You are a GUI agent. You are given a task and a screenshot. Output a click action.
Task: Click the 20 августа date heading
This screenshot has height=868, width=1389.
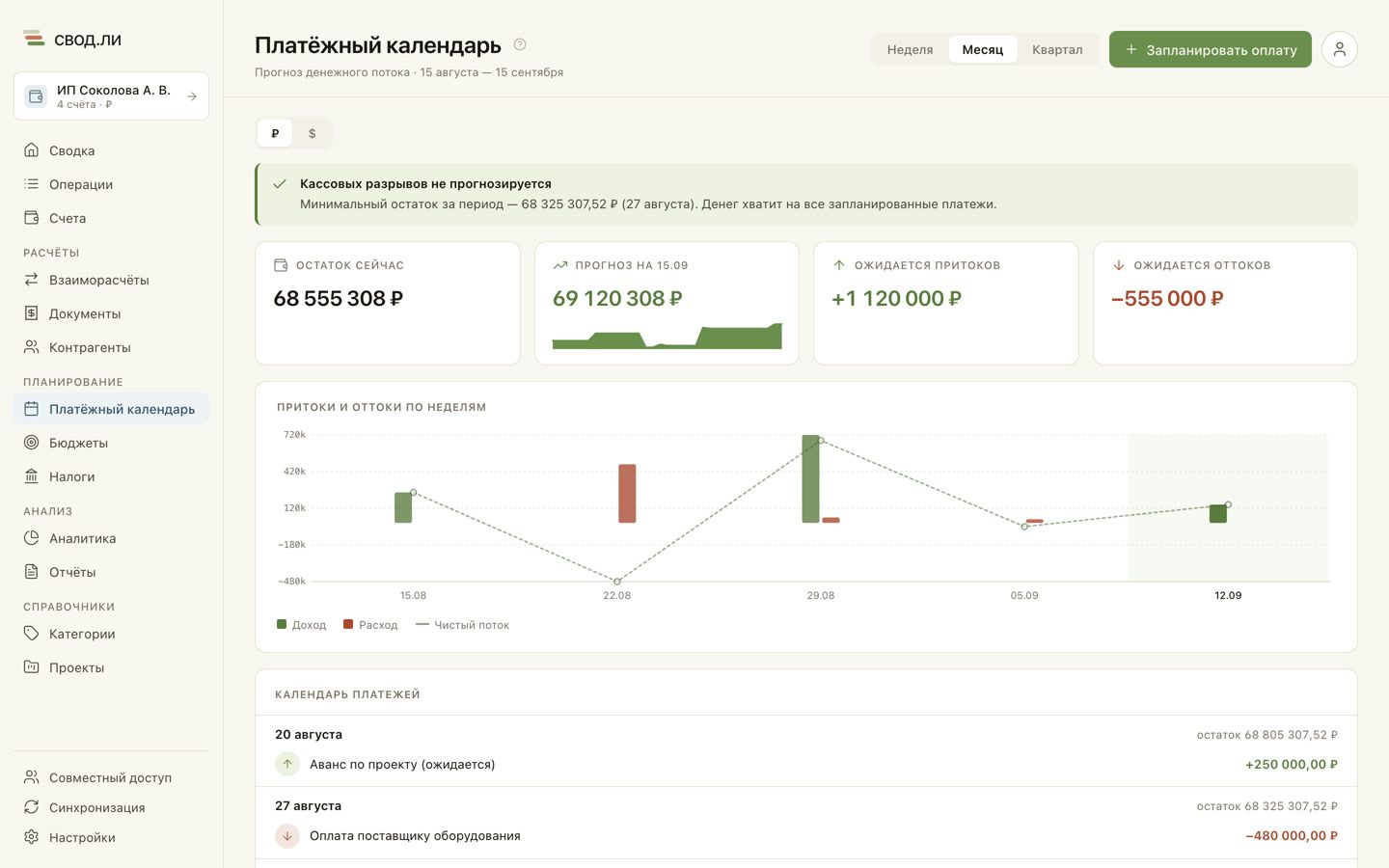tap(309, 734)
